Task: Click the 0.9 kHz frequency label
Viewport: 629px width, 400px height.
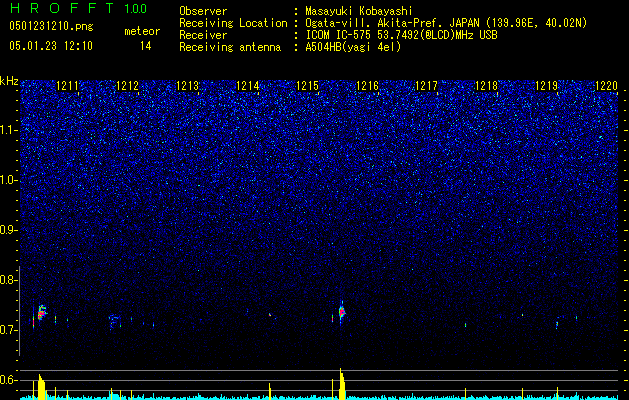Action: click(x=7, y=230)
